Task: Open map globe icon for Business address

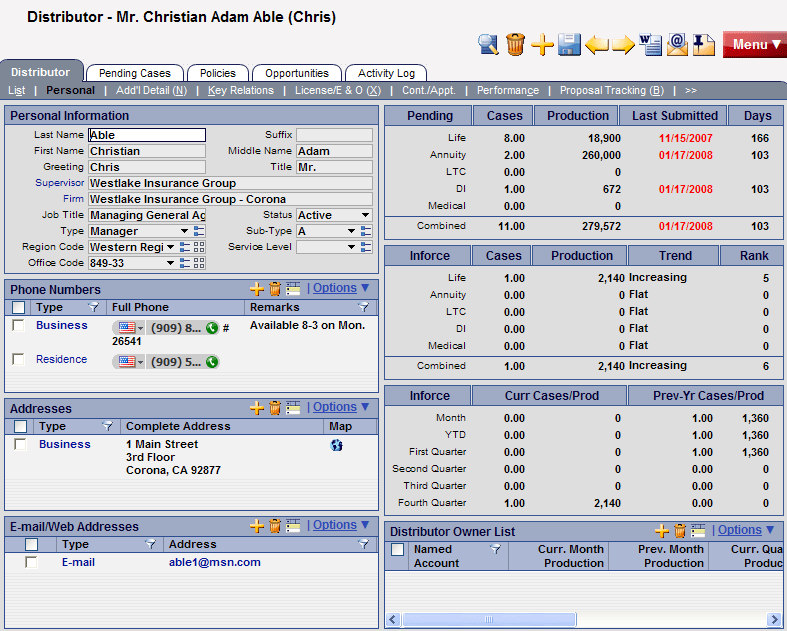Action: click(x=337, y=445)
